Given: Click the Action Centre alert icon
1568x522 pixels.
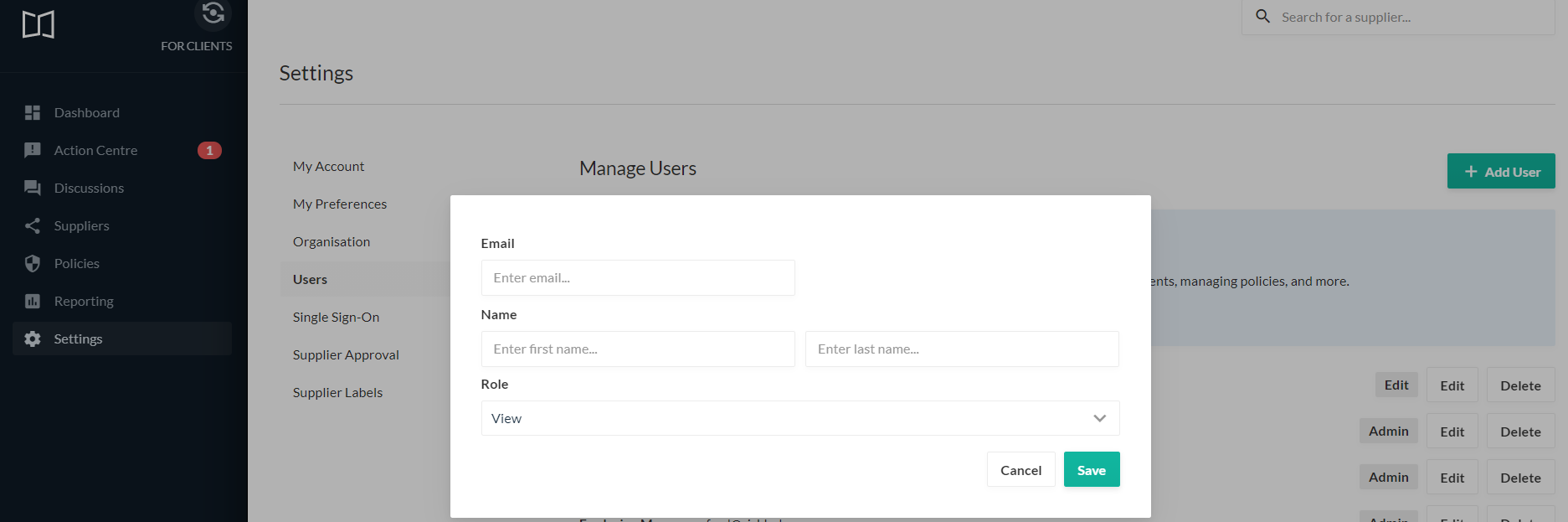Looking at the screenshot, I should [33, 150].
